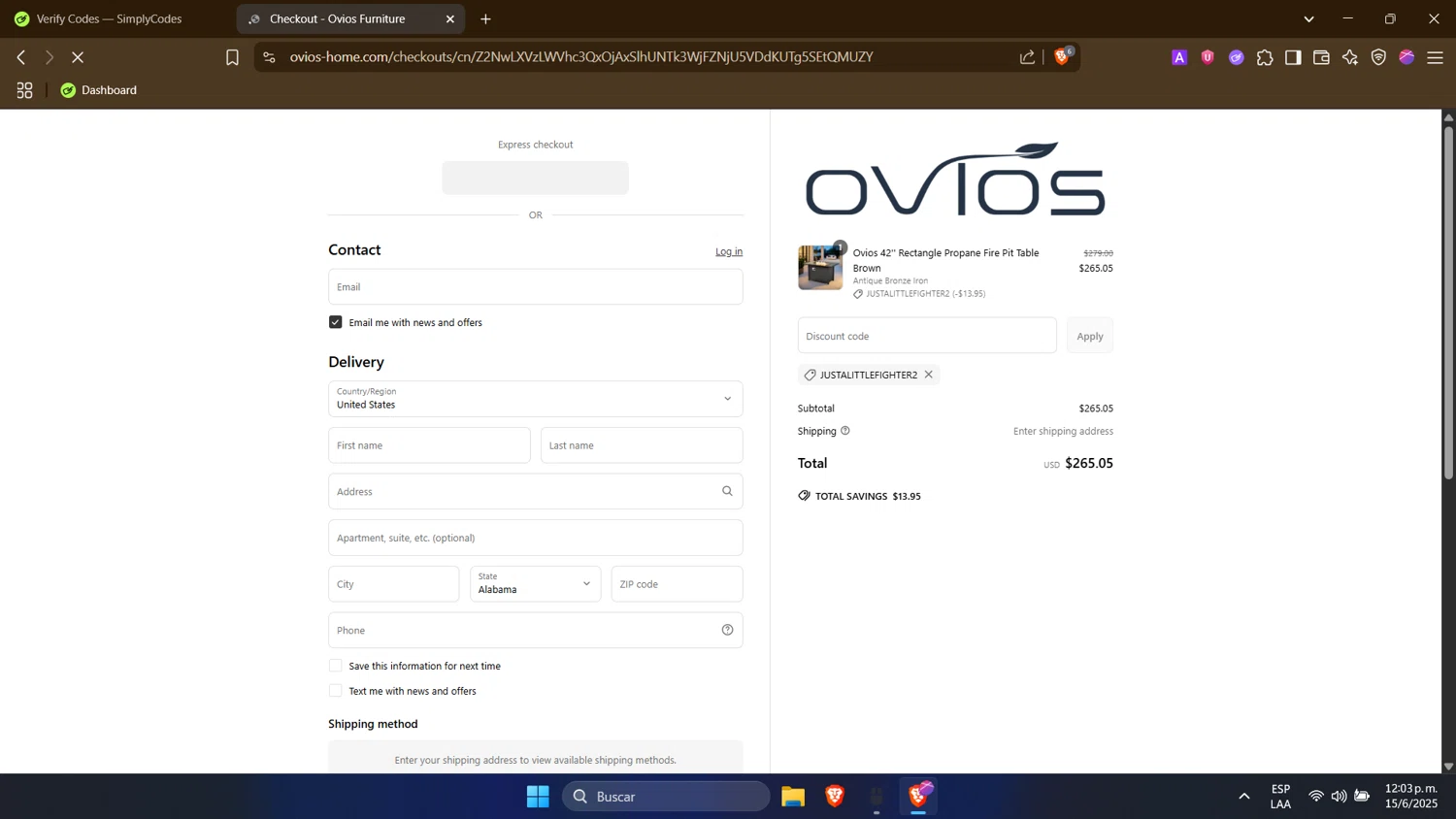
Task: Click the Discount code field
Action: tap(927, 336)
